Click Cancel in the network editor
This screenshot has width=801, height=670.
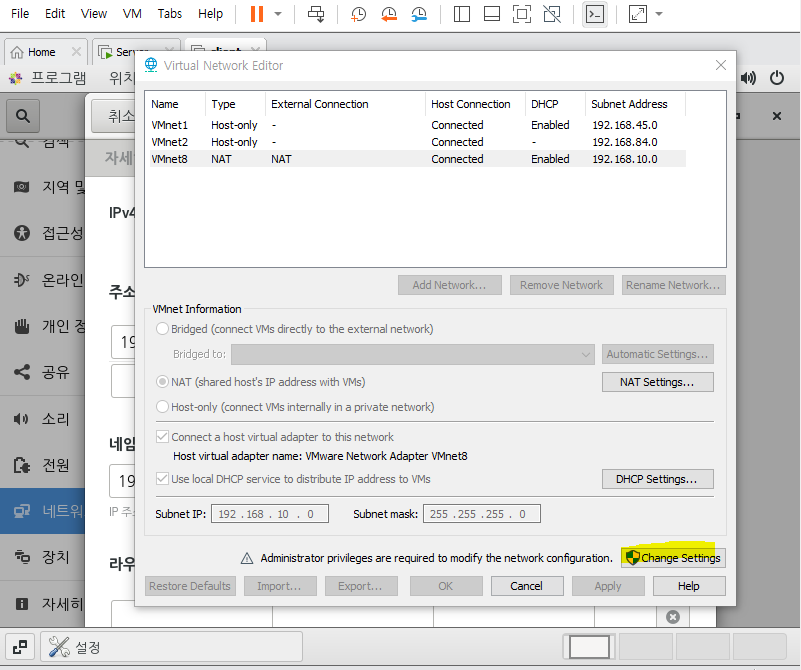pos(527,586)
